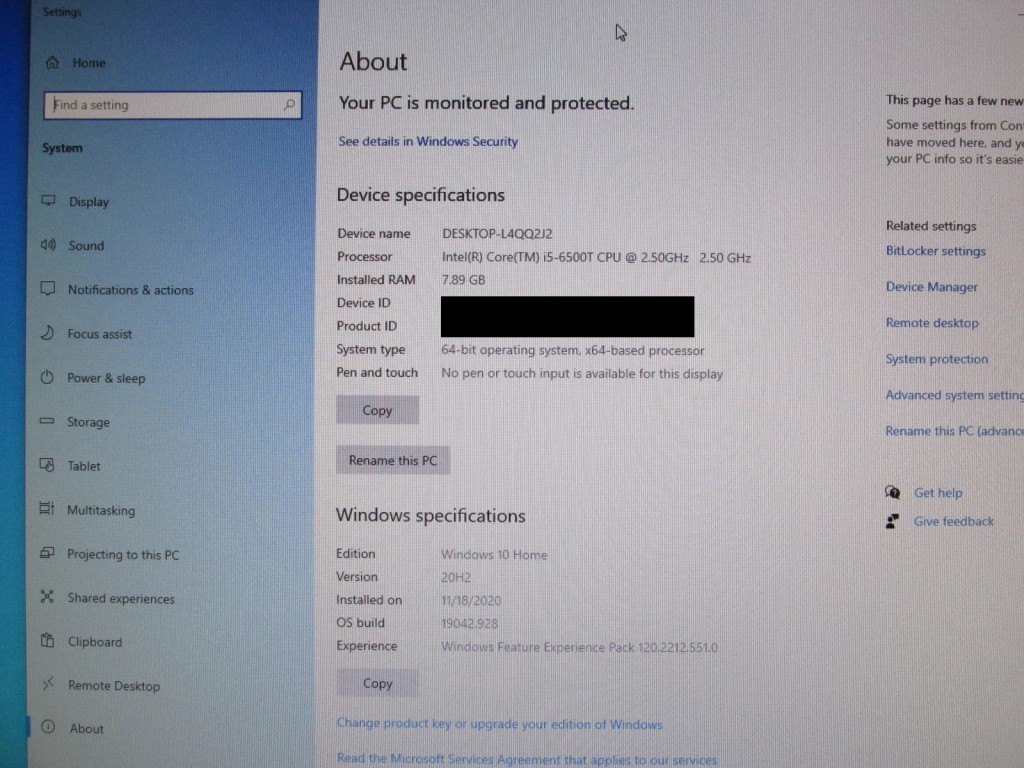This screenshot has height=768, width=1024.
Task: Click the Give feedback person icon
Action: [893, 521]
